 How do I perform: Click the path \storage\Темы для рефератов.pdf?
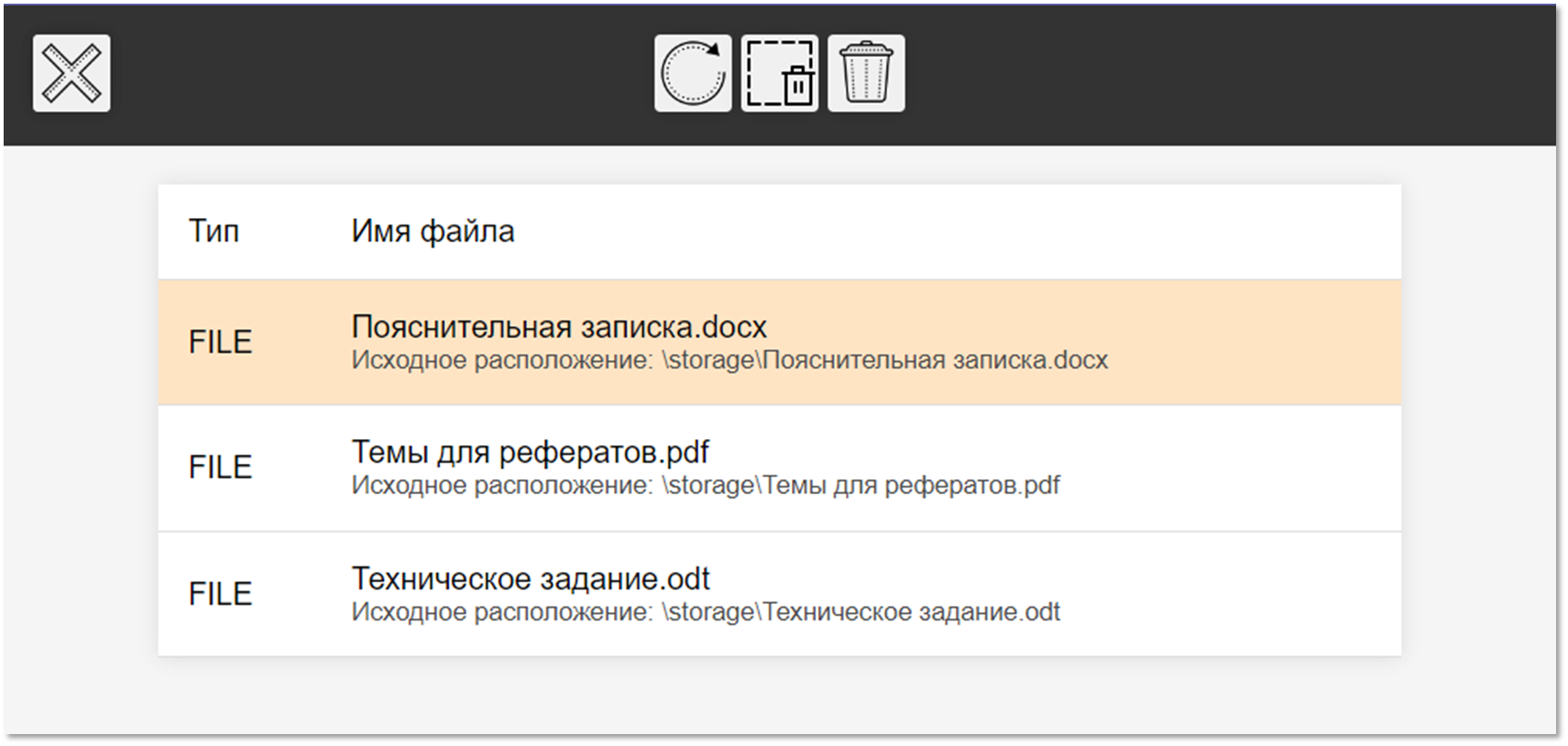pyautogui.click(x=861, y=485)
